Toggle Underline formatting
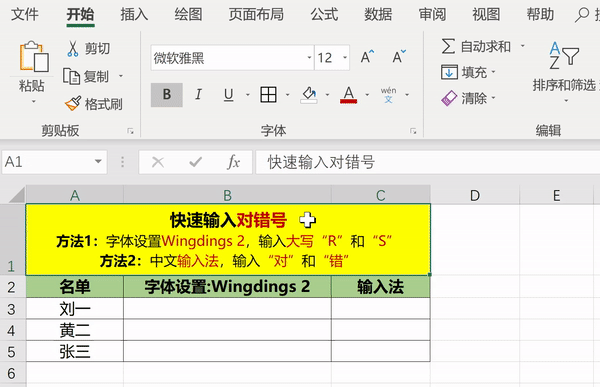This screenshot has width=600, height=387. coord(228,95)
